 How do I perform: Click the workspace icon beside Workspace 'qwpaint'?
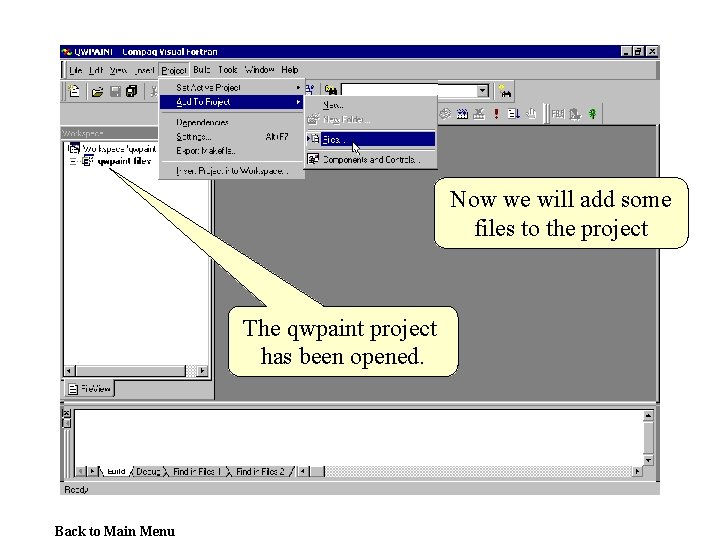click(x=73, y=148)
